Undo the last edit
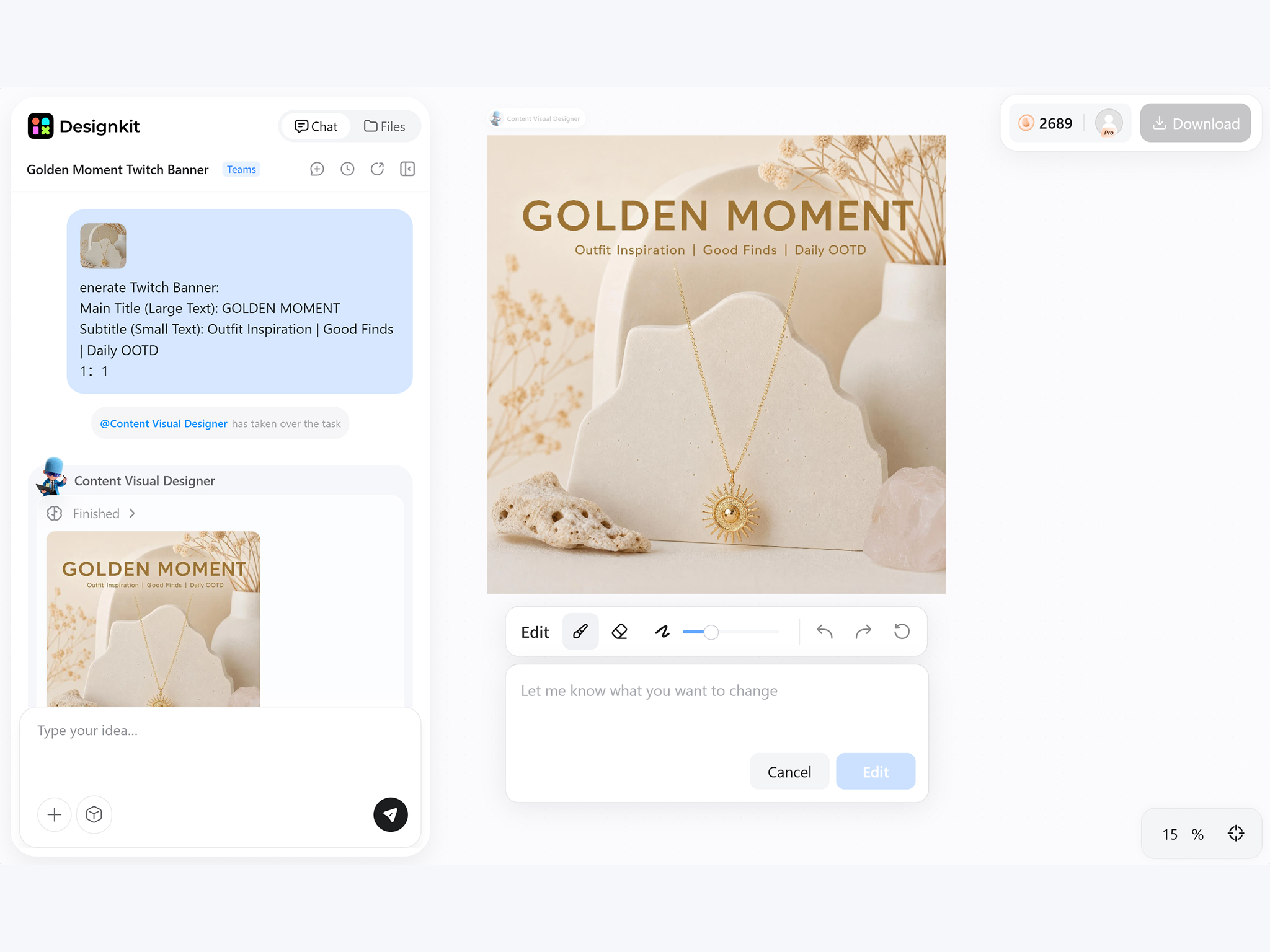The image size is (1270, 952). pyautogui.click(x=825, y=632)
